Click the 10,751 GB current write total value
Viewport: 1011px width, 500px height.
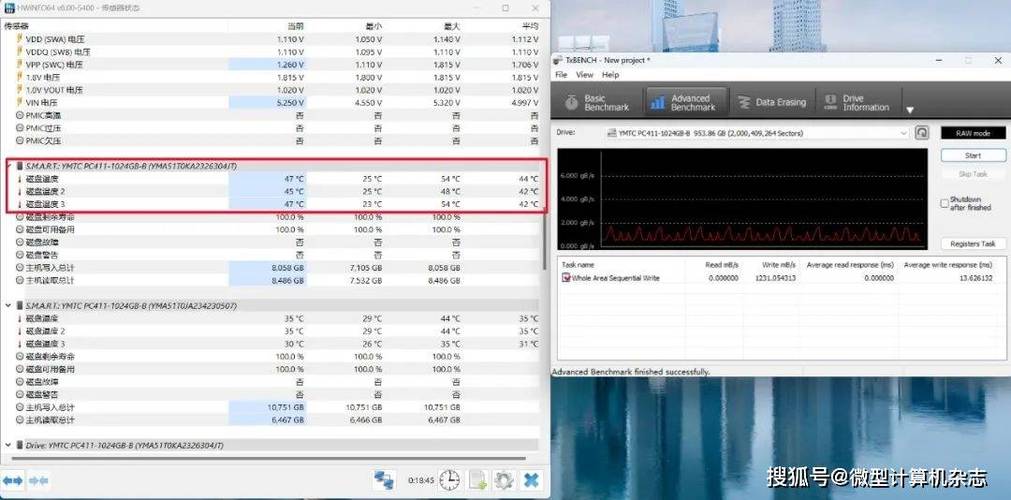coord(286,408)
